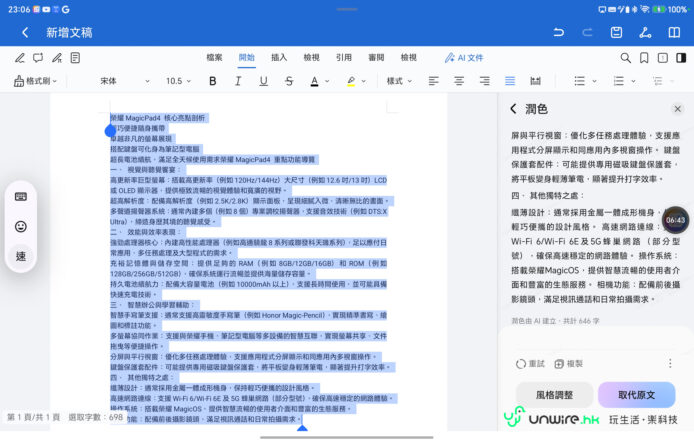The image size is (694, 444).
Task: Toggle strikethrough formatting
Action: (289, 81)
